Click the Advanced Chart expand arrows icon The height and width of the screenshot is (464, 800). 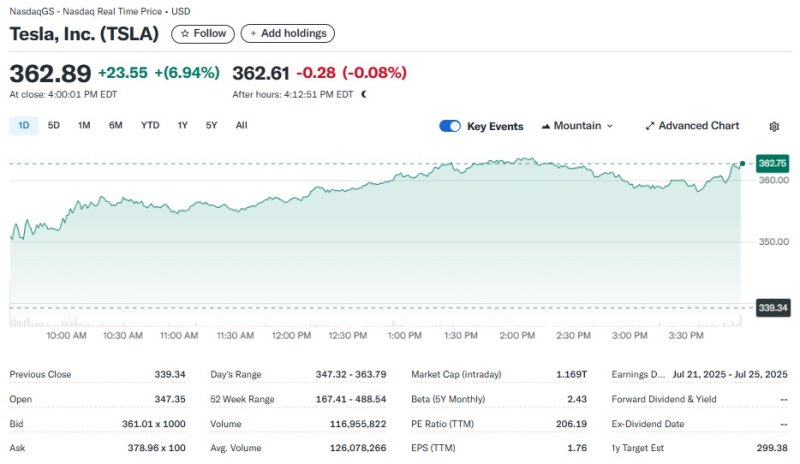click(649, 126)
